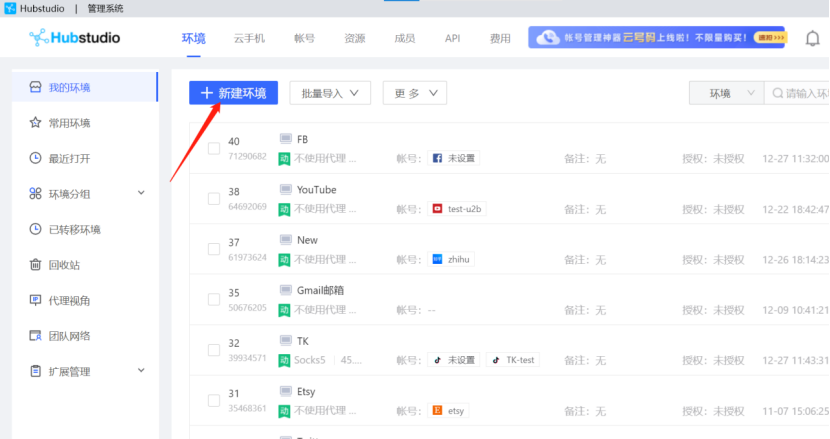Click the clipboard icon beside 扩展管理
Viewport: 830px width, 439px height.
point(35,371)
